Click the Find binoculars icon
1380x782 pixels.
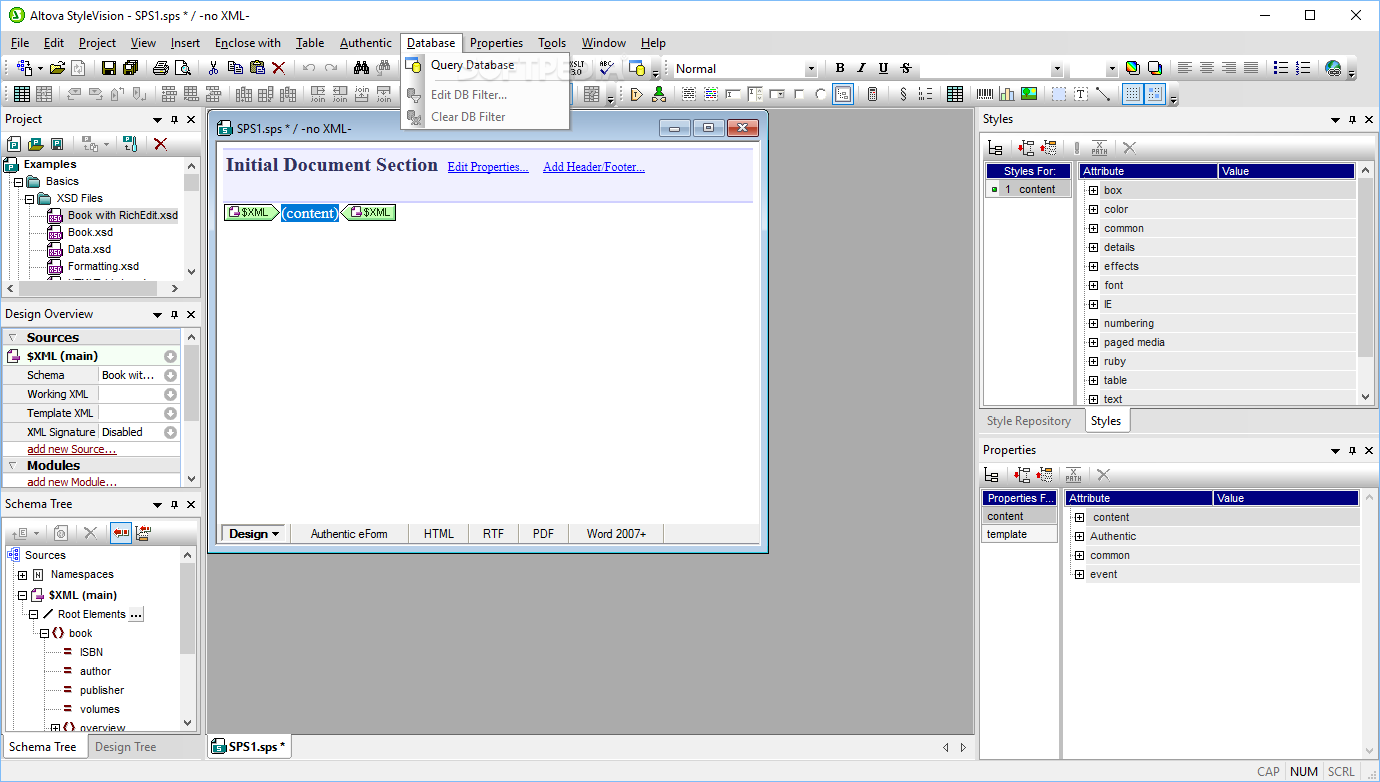coord(361,68)
